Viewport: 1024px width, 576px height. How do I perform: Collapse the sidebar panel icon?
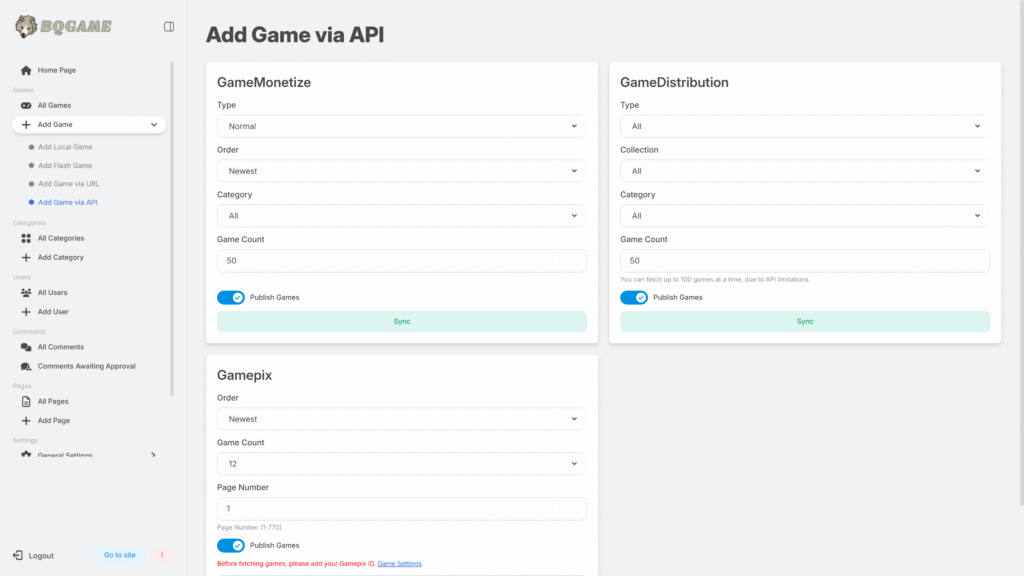(x=168, y=27)
